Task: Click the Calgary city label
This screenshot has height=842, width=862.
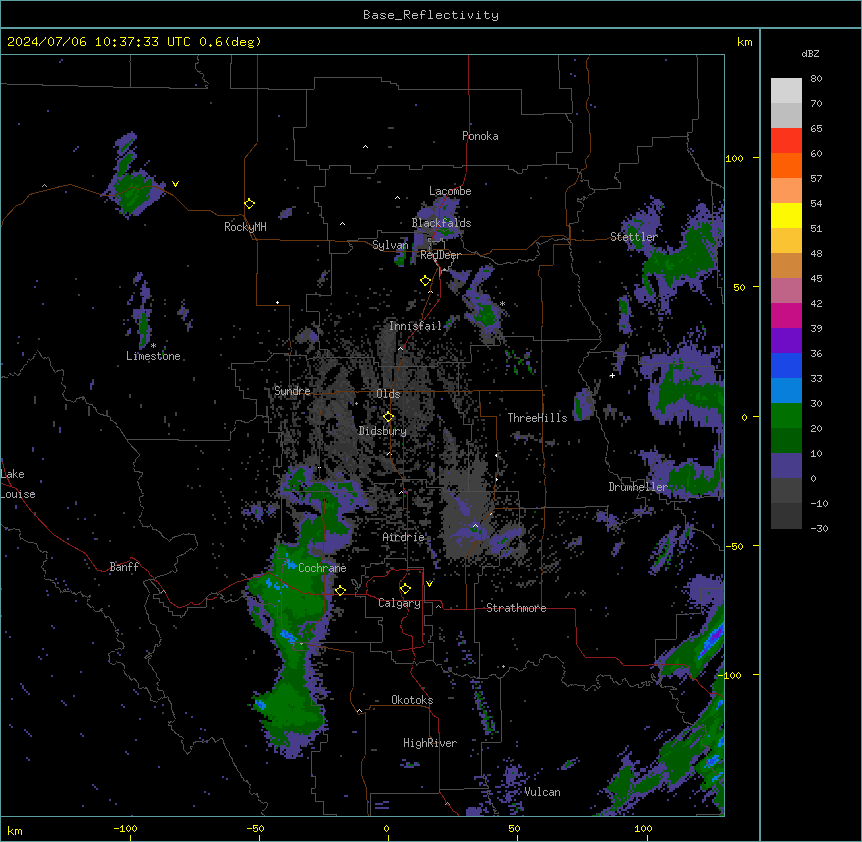Action: (x=399, y=603)
